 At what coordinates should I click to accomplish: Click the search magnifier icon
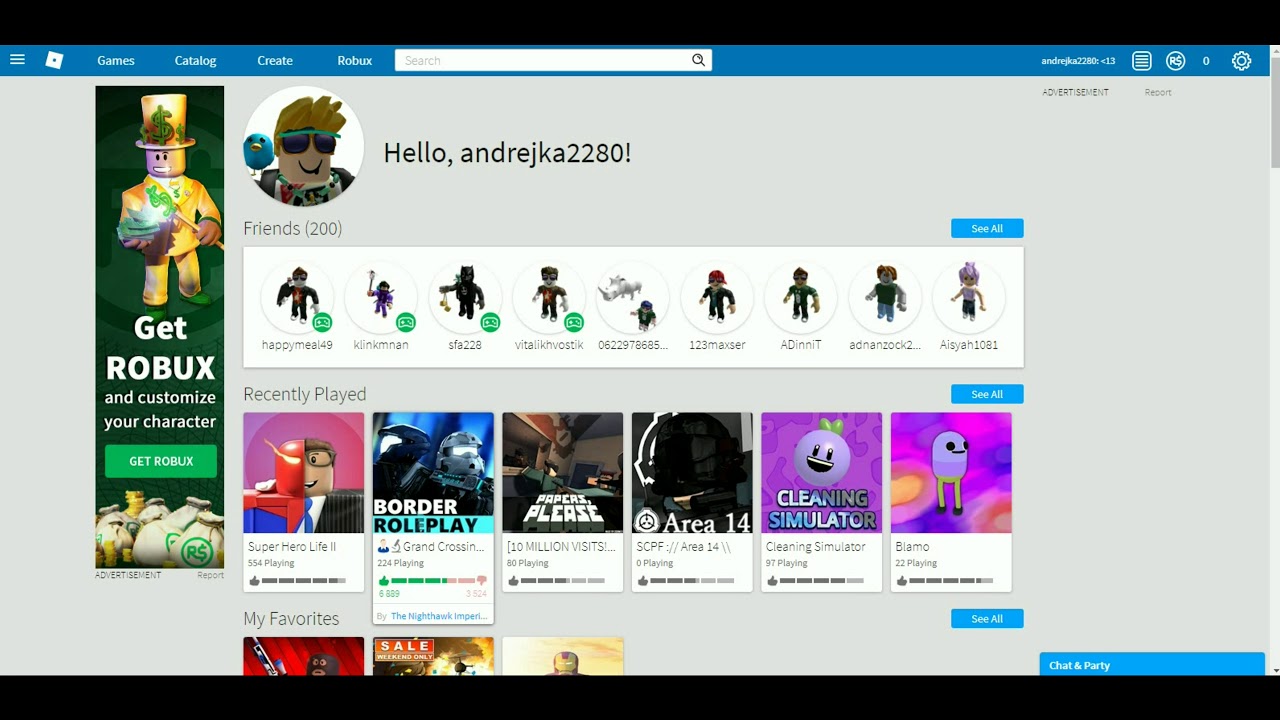pos(698,60)
